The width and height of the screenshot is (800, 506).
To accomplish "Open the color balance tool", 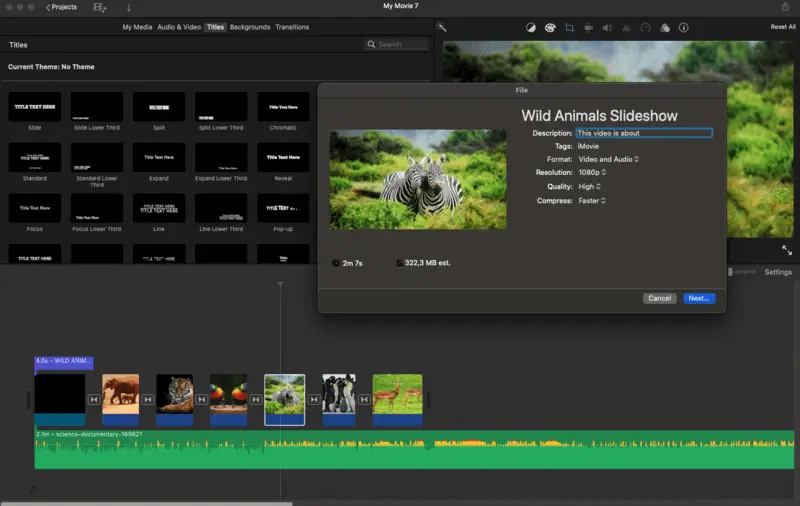I will 530,27.
